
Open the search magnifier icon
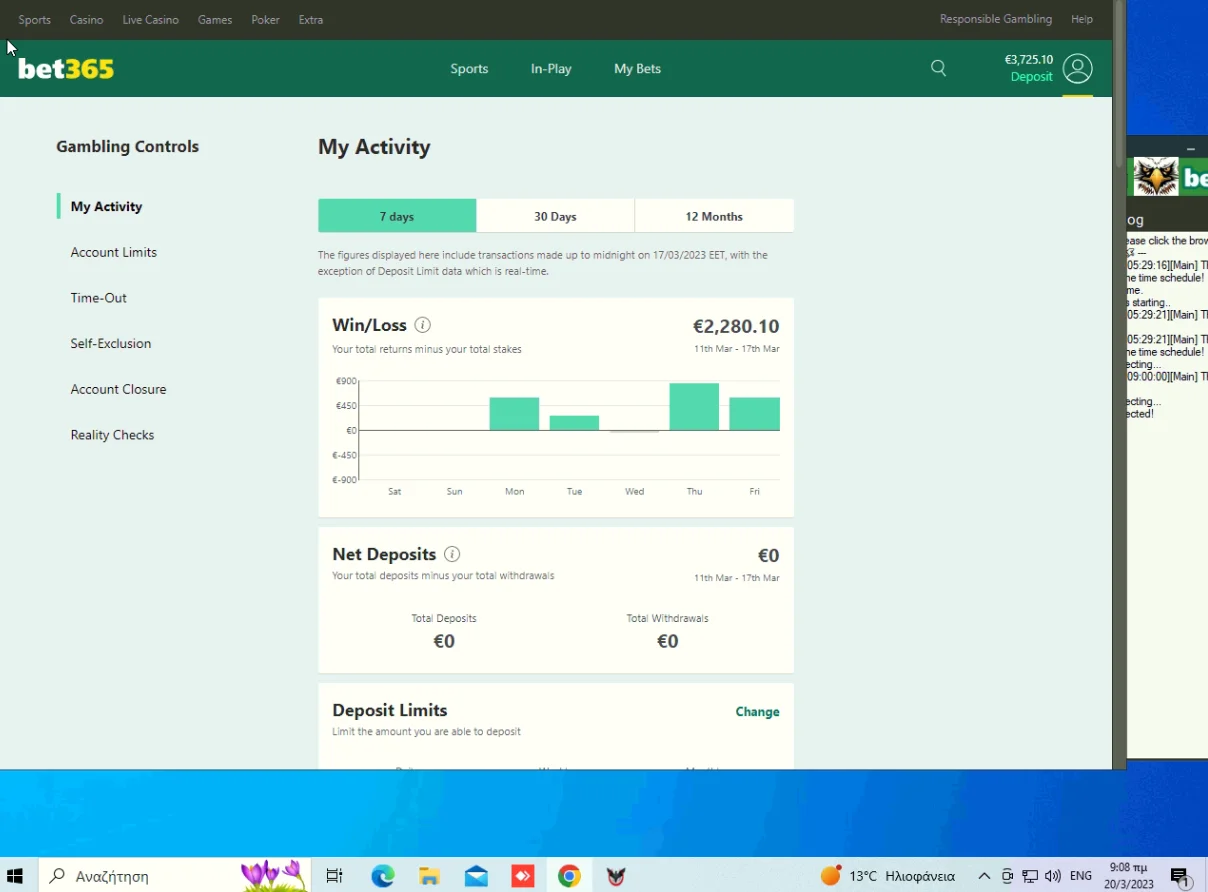click(938, 68)
